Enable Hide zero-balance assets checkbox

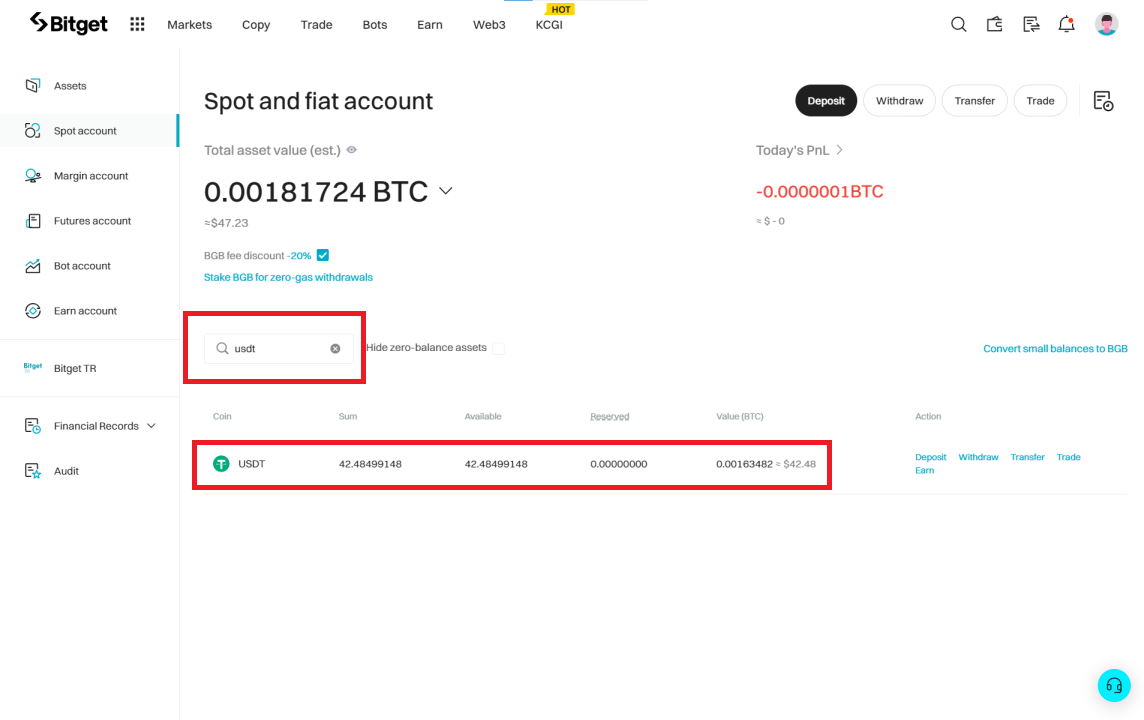498,348
